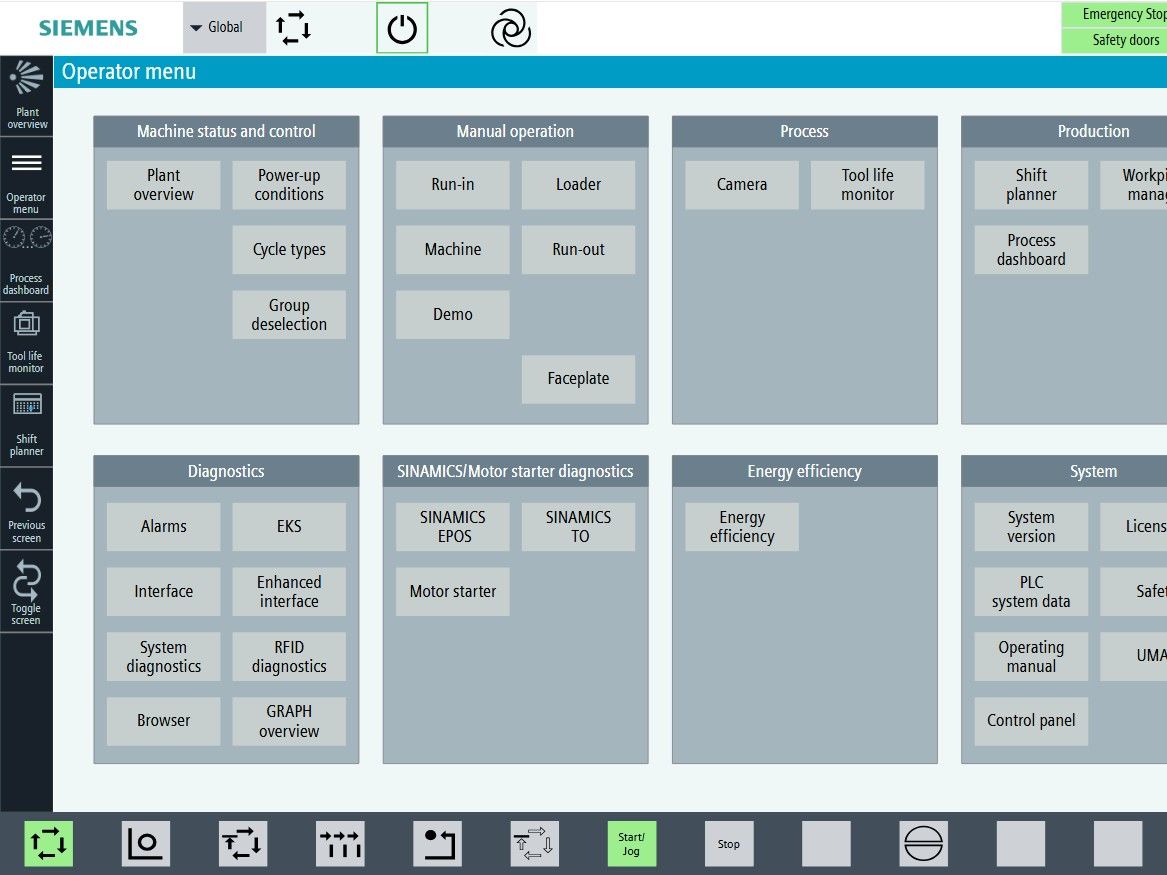The width and height of the screenshot is (1167, 875).
Task: Open System version
Action: 1032,527
